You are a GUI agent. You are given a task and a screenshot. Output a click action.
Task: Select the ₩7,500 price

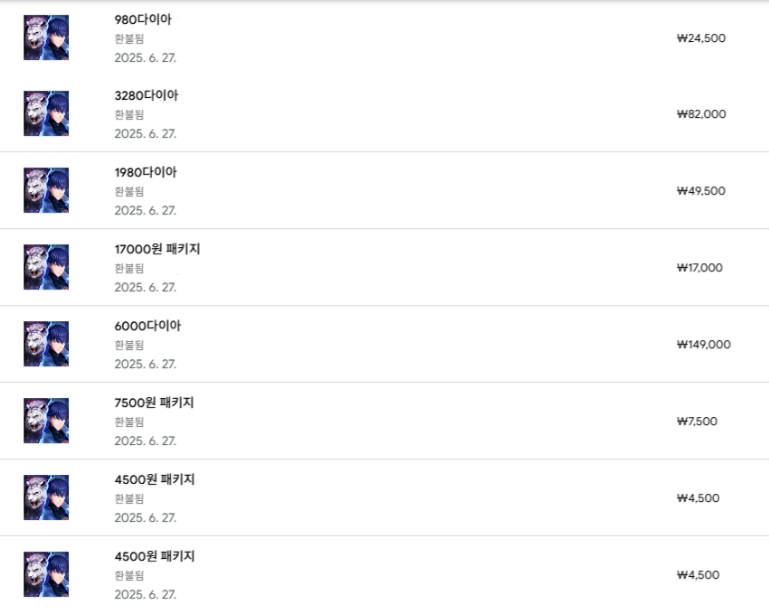(697, 421)
